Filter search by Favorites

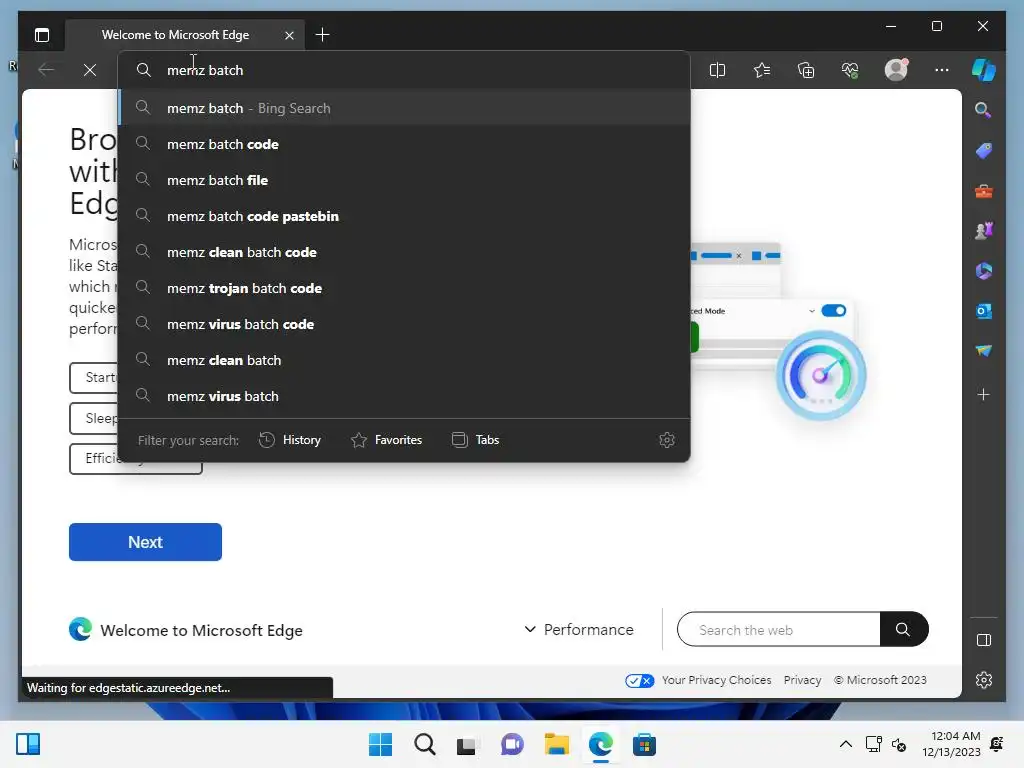click(x=387, y=440)
